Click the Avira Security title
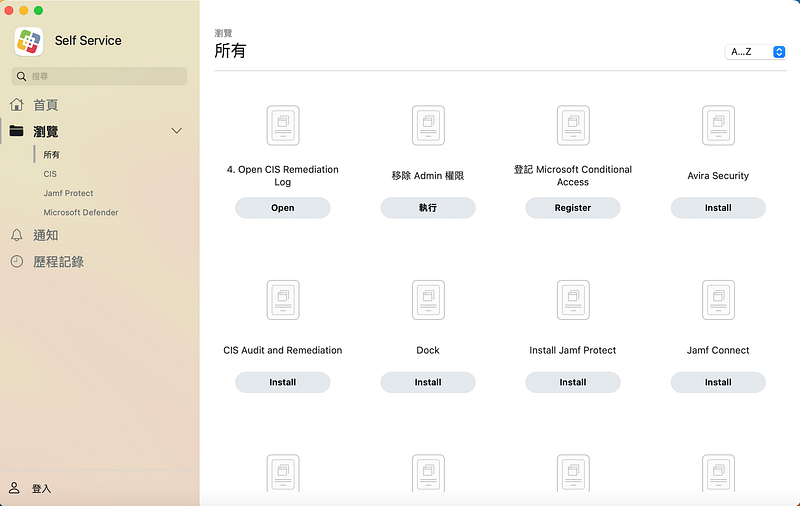 coord(718,175)
